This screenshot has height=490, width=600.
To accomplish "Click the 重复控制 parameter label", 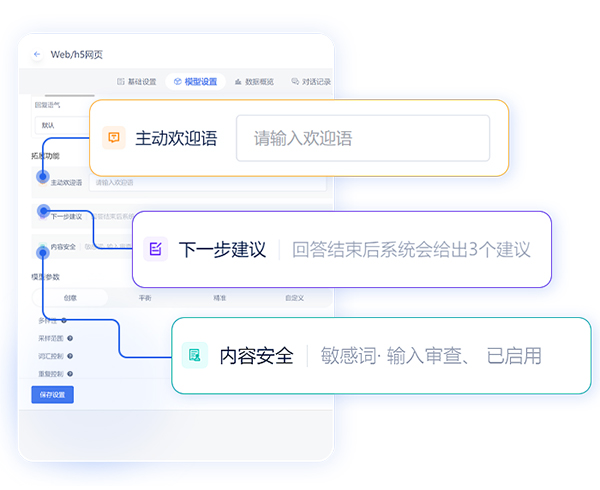I will 51,374.
